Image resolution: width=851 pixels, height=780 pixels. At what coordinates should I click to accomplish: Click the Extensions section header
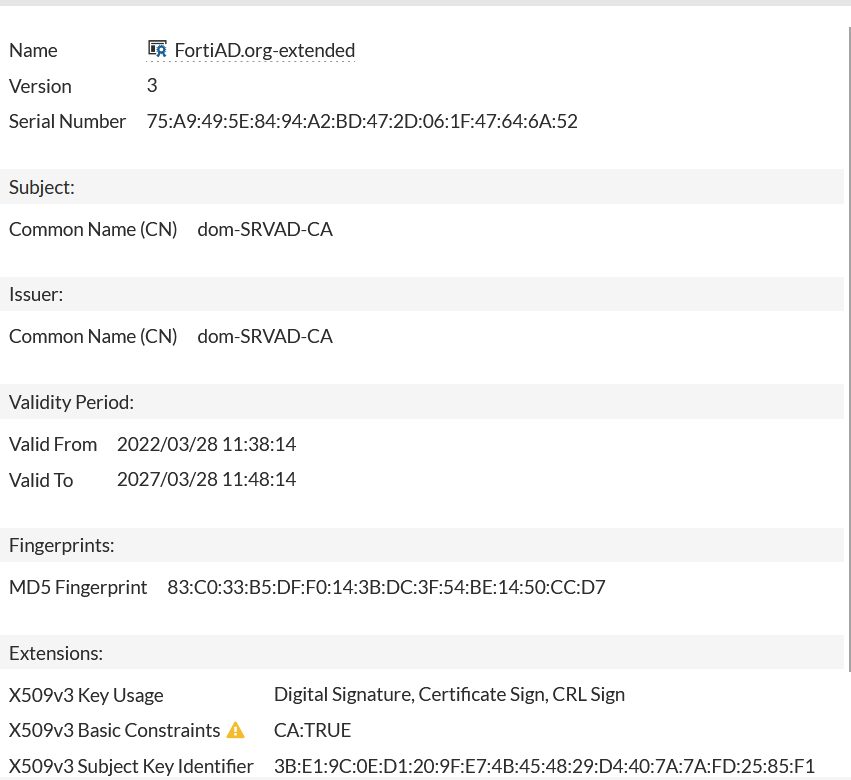pyautogui.click(x=56, y=653)
